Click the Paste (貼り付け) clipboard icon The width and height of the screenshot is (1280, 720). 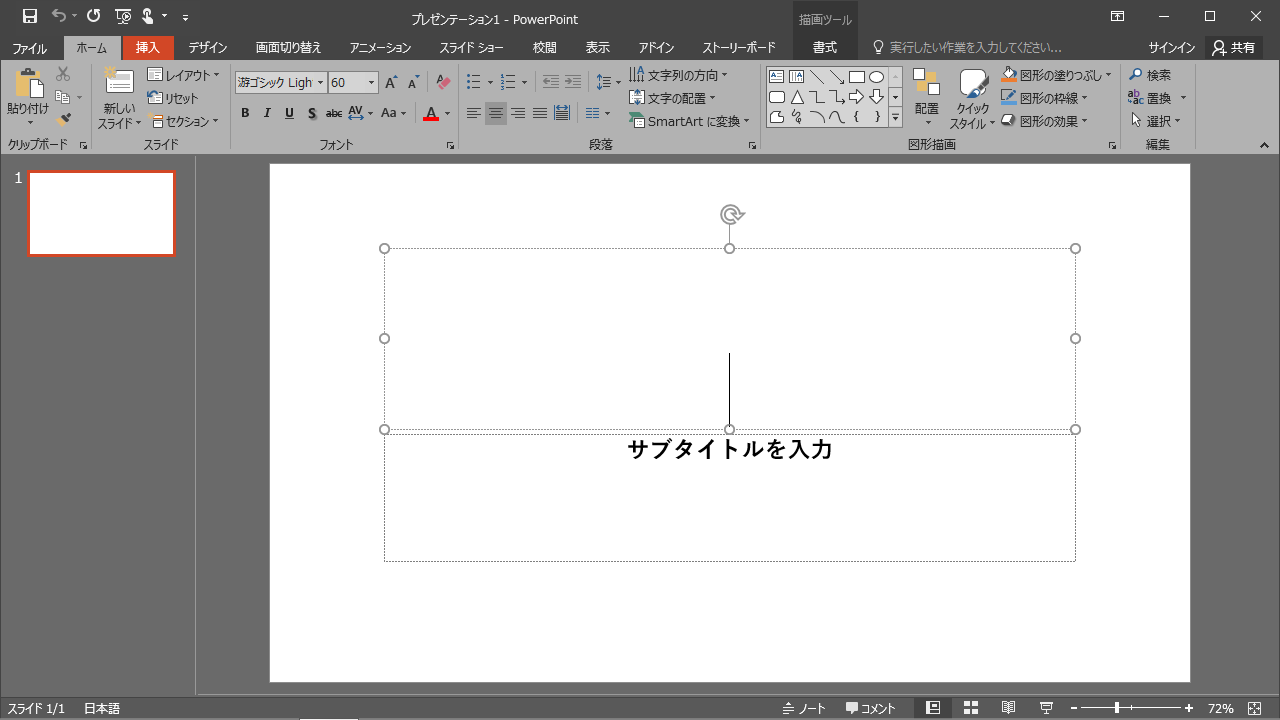(28, 83)
